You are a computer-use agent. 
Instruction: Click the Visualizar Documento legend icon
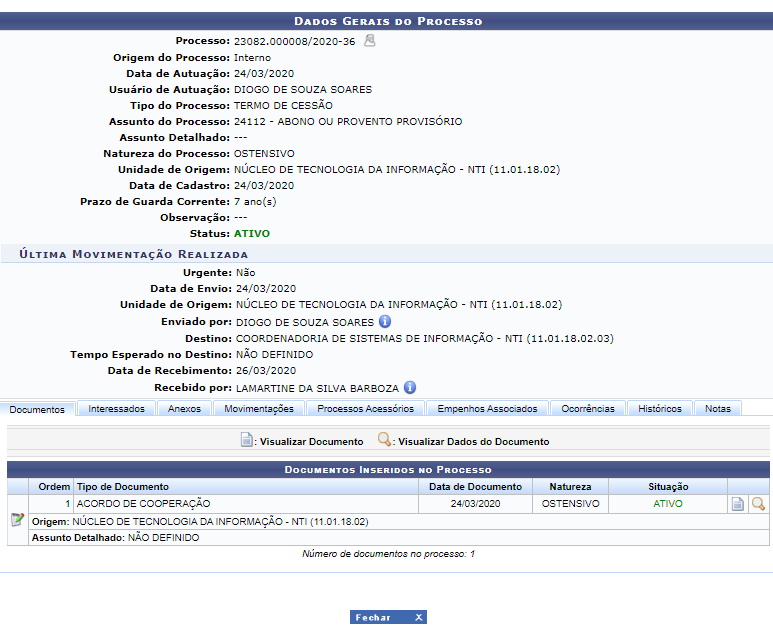[x=247, y=440]
